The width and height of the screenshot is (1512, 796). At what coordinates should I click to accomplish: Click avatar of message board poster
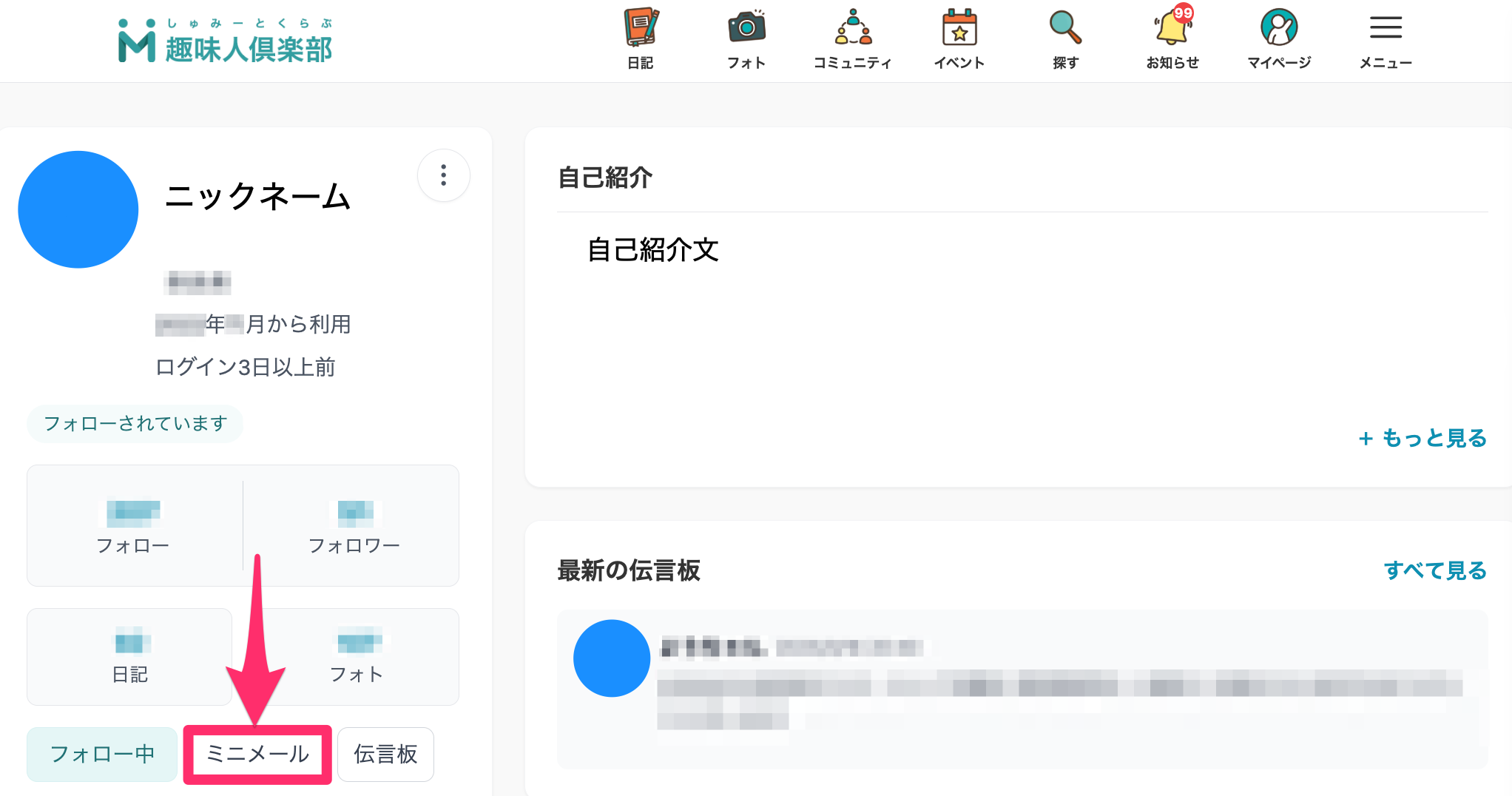612,658
